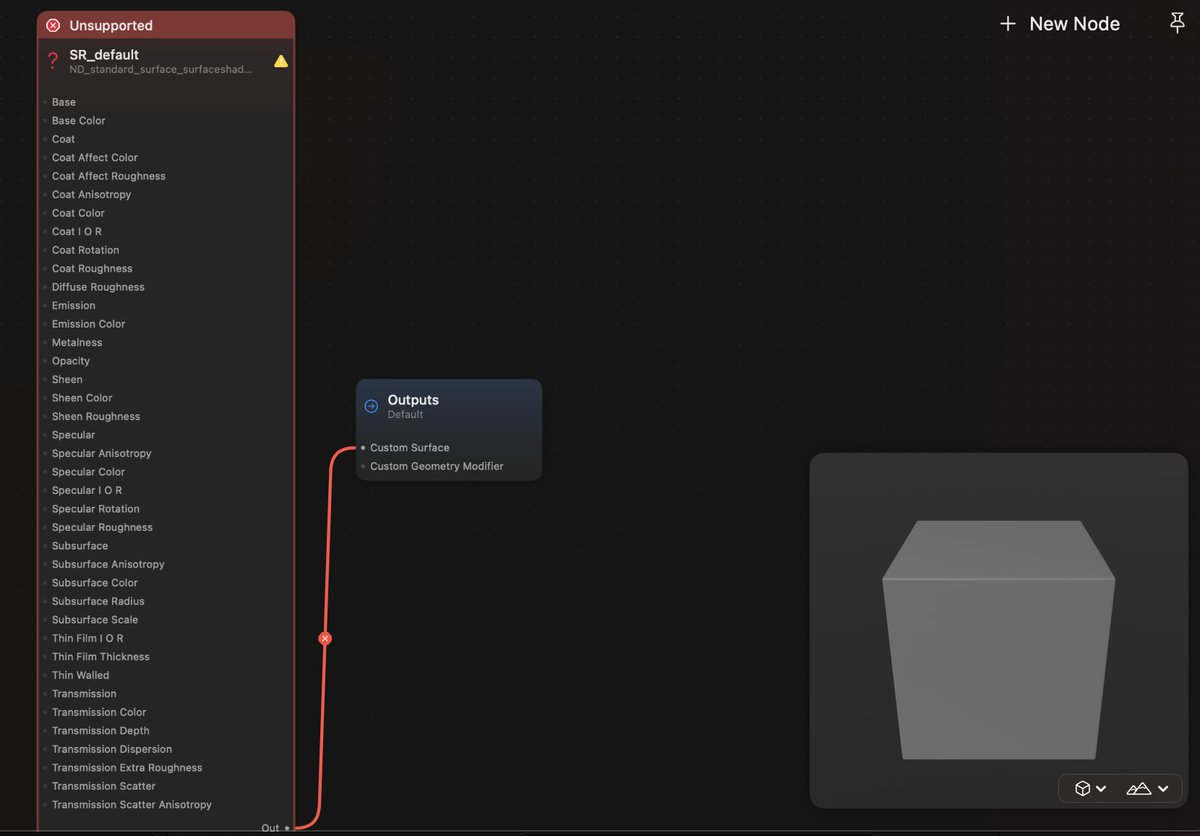Click the Coat Color input
Image resolution: width=1200 pixels, height=836 pixels.
pos(79,213)
